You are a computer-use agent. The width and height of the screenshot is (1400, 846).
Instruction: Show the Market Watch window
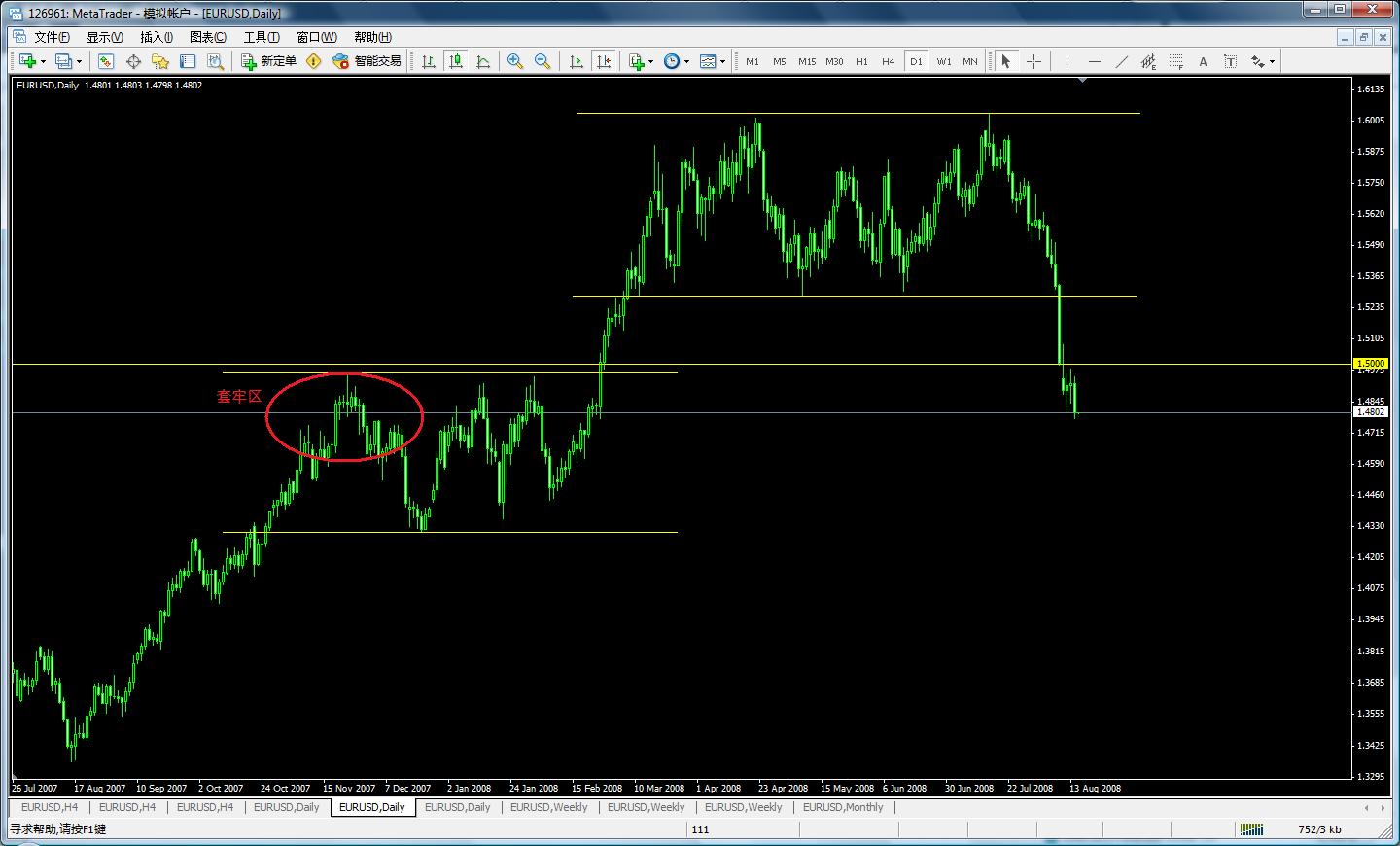tap(106, 61)
